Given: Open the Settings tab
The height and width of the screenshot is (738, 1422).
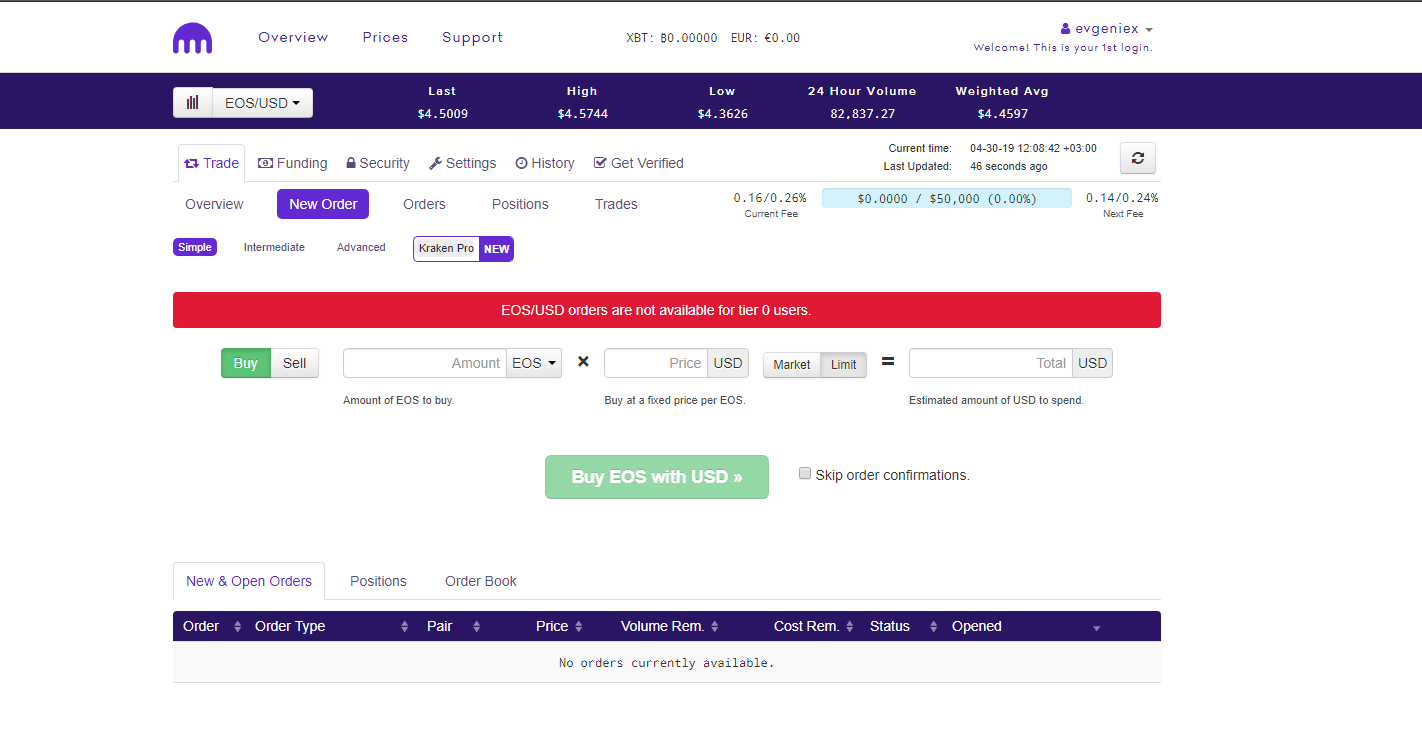Looking at the screenshot, I should pos(463,163).
